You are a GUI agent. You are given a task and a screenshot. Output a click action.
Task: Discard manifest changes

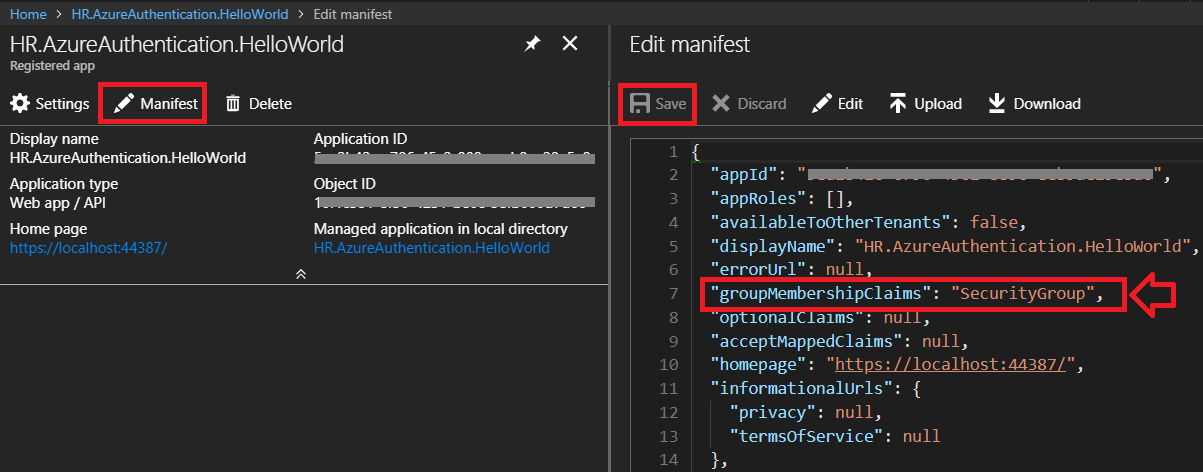(x=749, y=103)
